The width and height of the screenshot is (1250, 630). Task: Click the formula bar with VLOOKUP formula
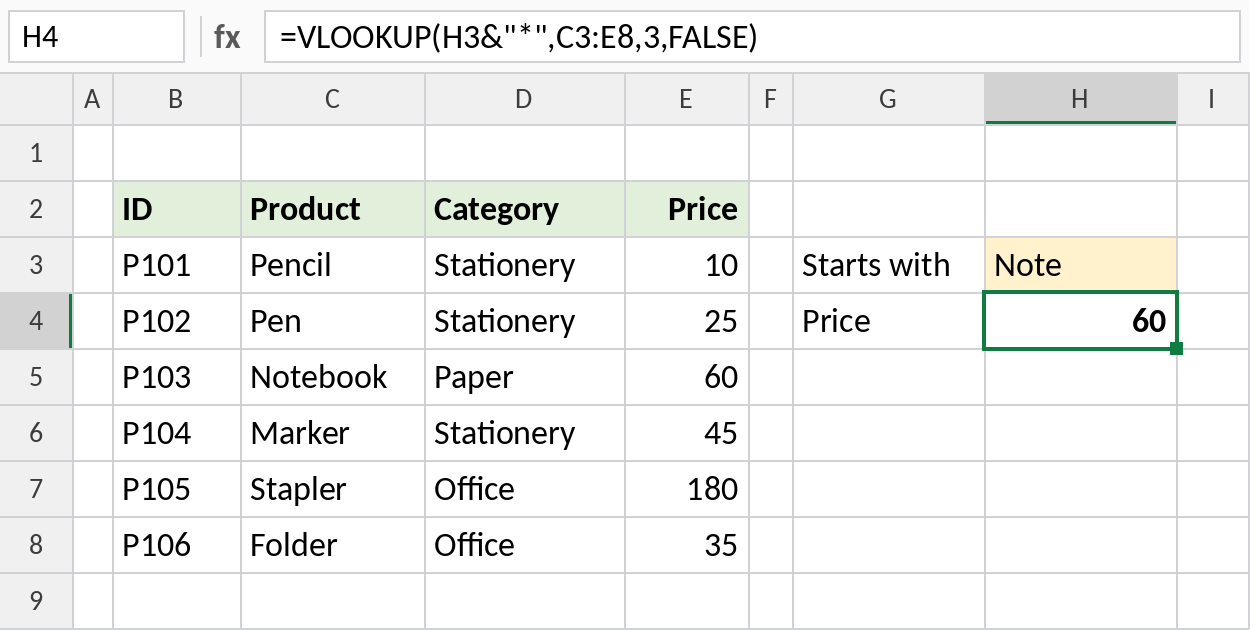(x=752, y=37)
